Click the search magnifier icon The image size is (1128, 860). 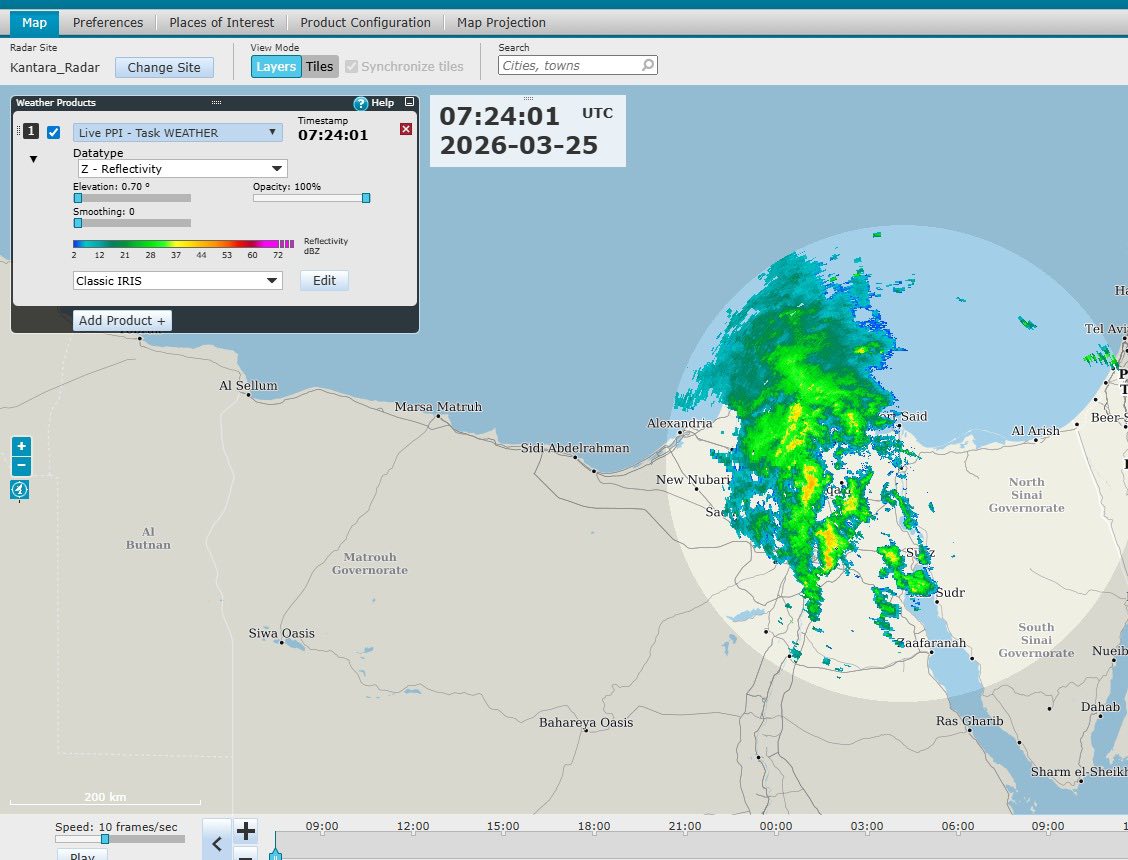[x=647, y=65]
